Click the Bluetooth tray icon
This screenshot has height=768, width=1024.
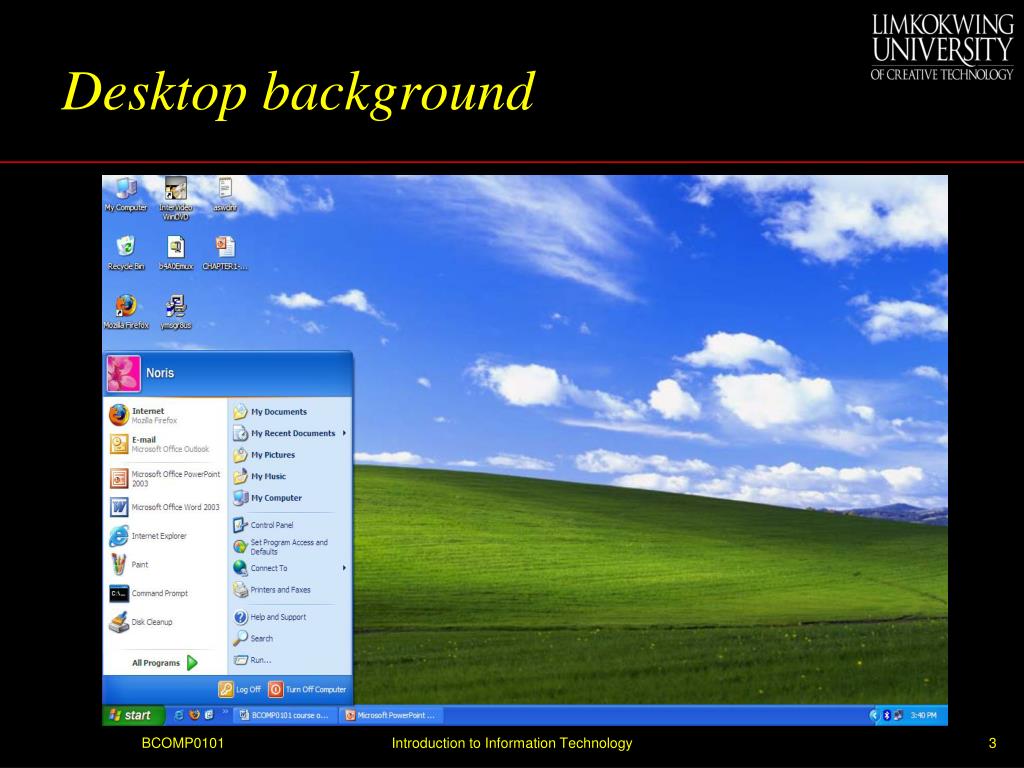click(887, 715)
